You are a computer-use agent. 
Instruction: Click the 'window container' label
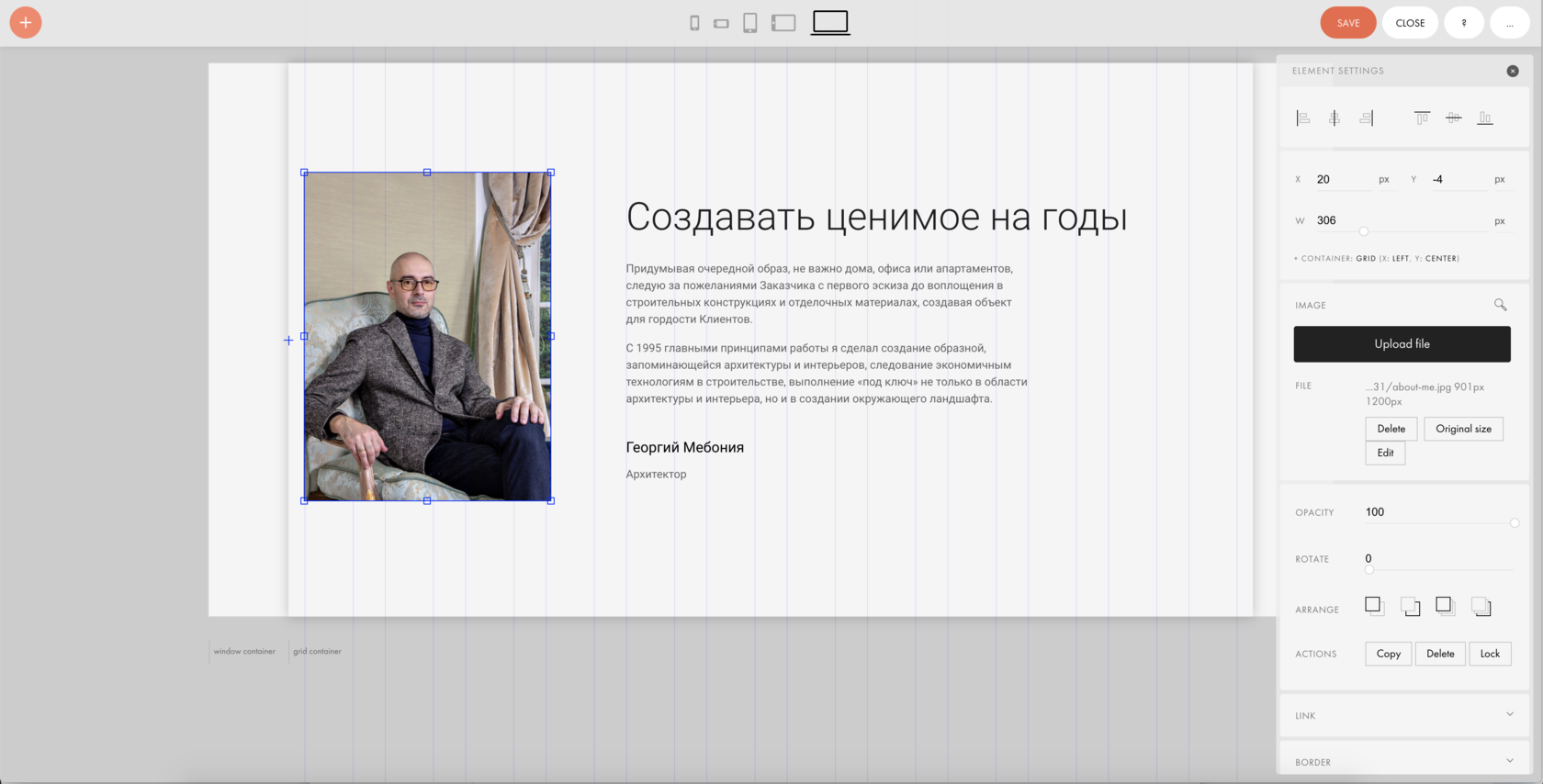tap(244, 652)
